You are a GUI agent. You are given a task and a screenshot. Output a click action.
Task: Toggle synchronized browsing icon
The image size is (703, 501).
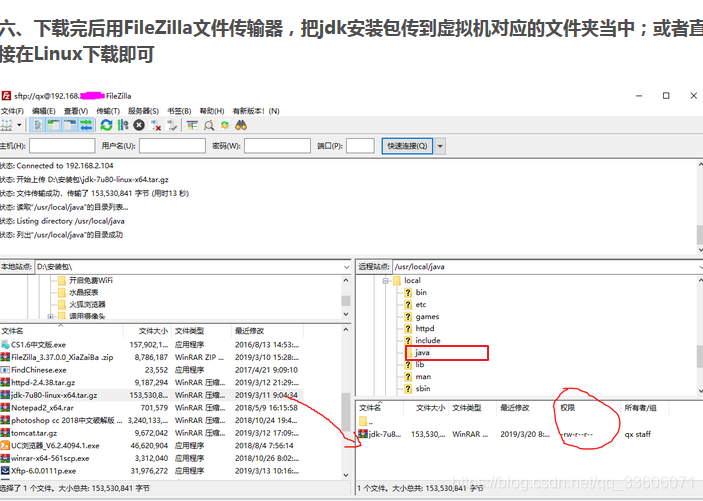(x=225, y=125)
